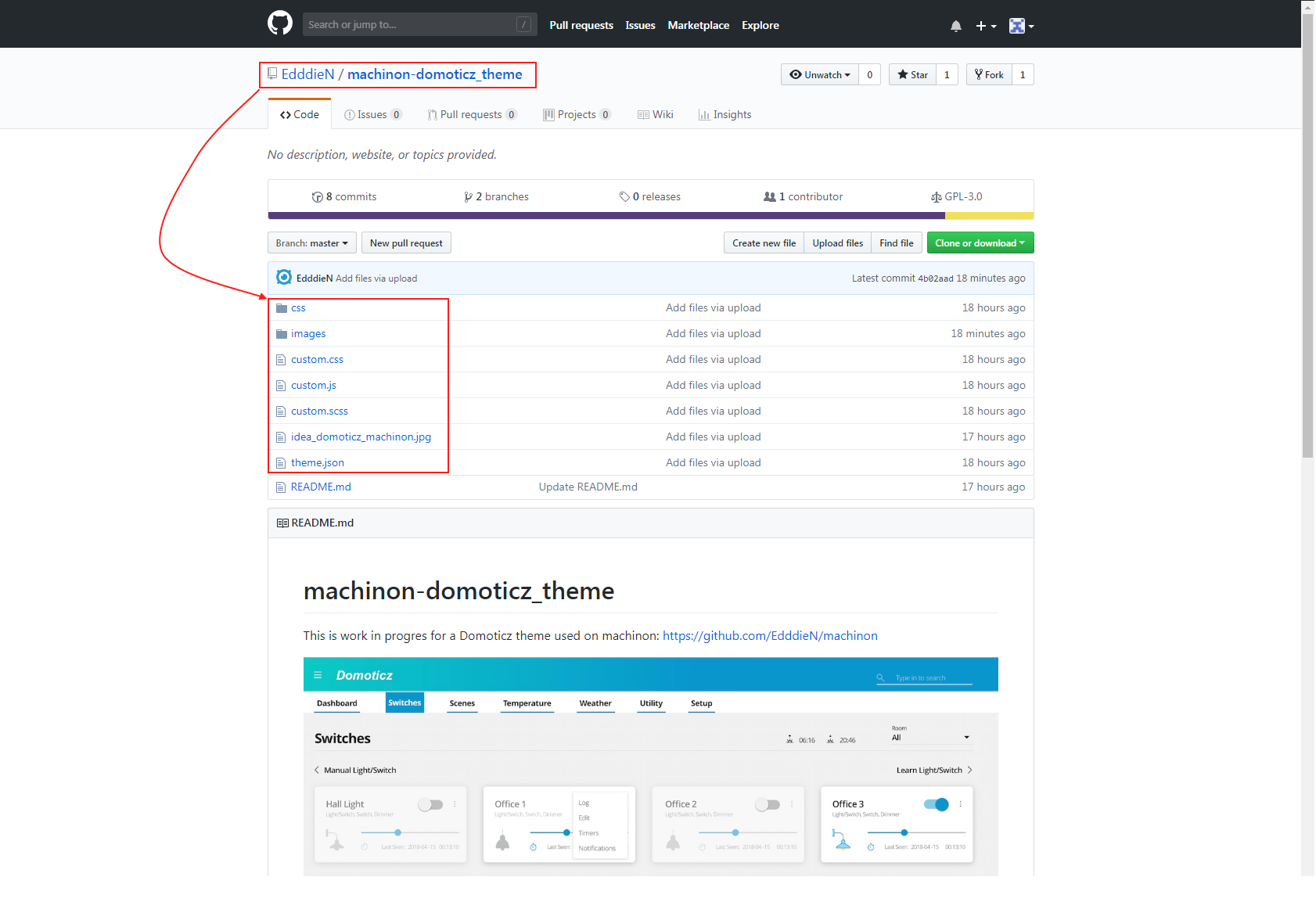This screenshot has height=902, width=1316.
Task: Switch to the Projects tab
Action: click(x=577, y=114)
